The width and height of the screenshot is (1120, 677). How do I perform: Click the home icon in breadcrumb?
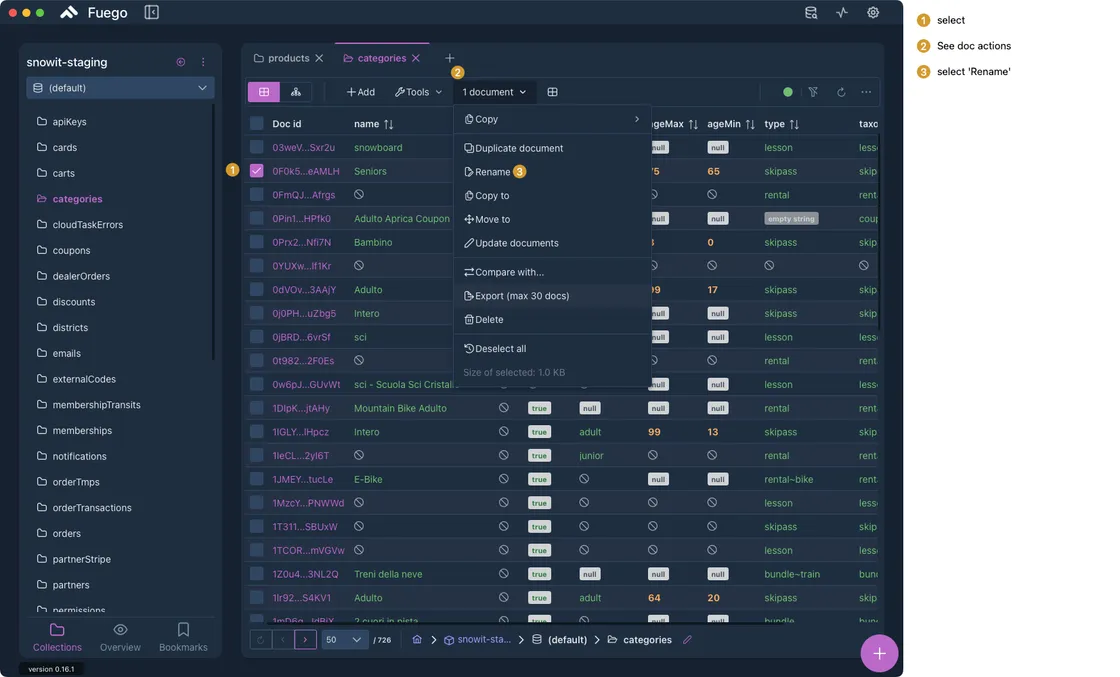[417, 640]
